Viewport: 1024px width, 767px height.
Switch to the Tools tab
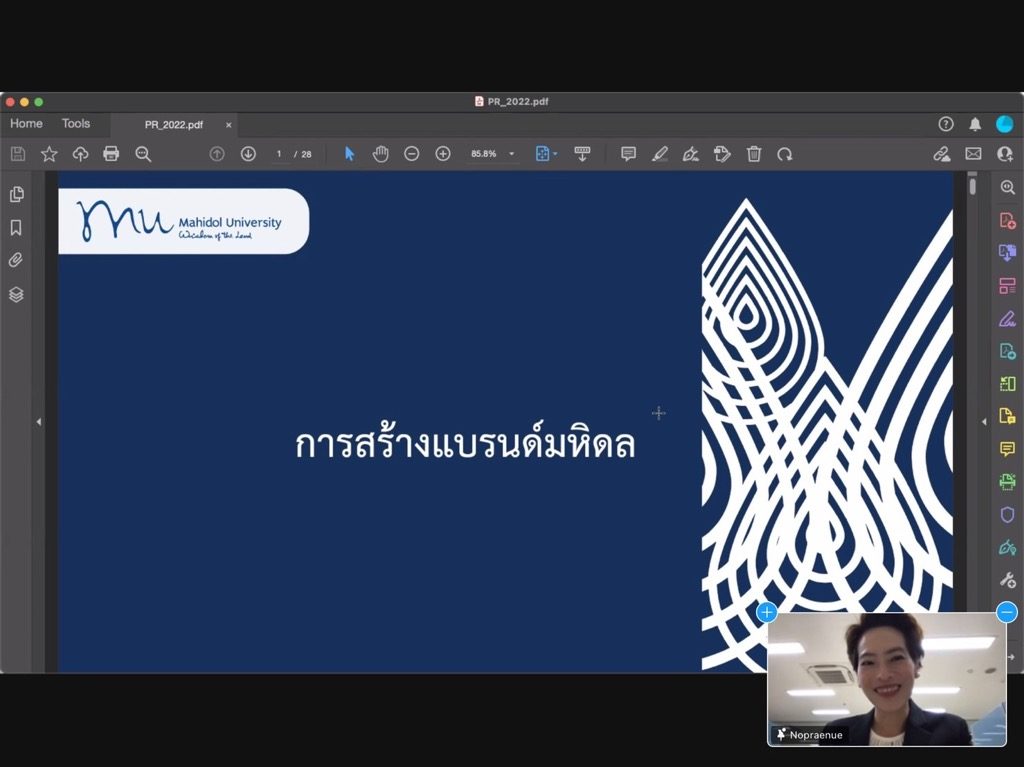click(76, 123)
